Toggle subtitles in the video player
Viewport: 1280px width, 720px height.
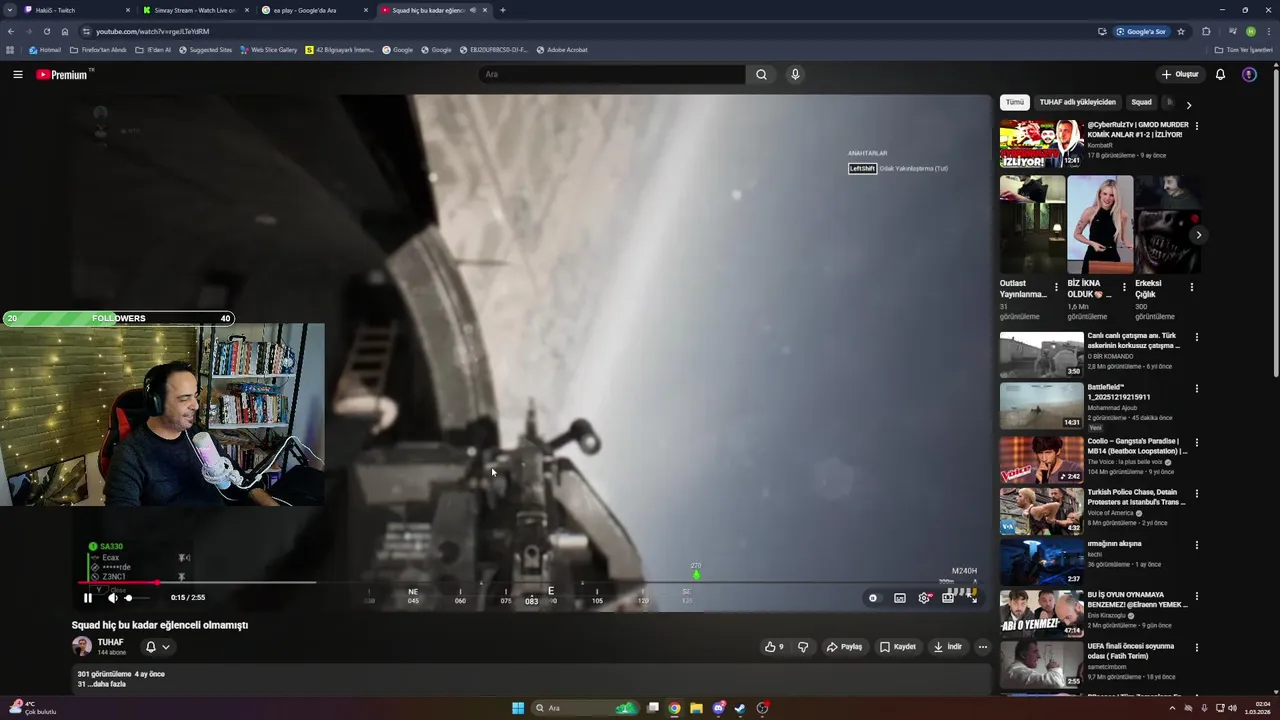pyautogui.click(x=899, y=598)
